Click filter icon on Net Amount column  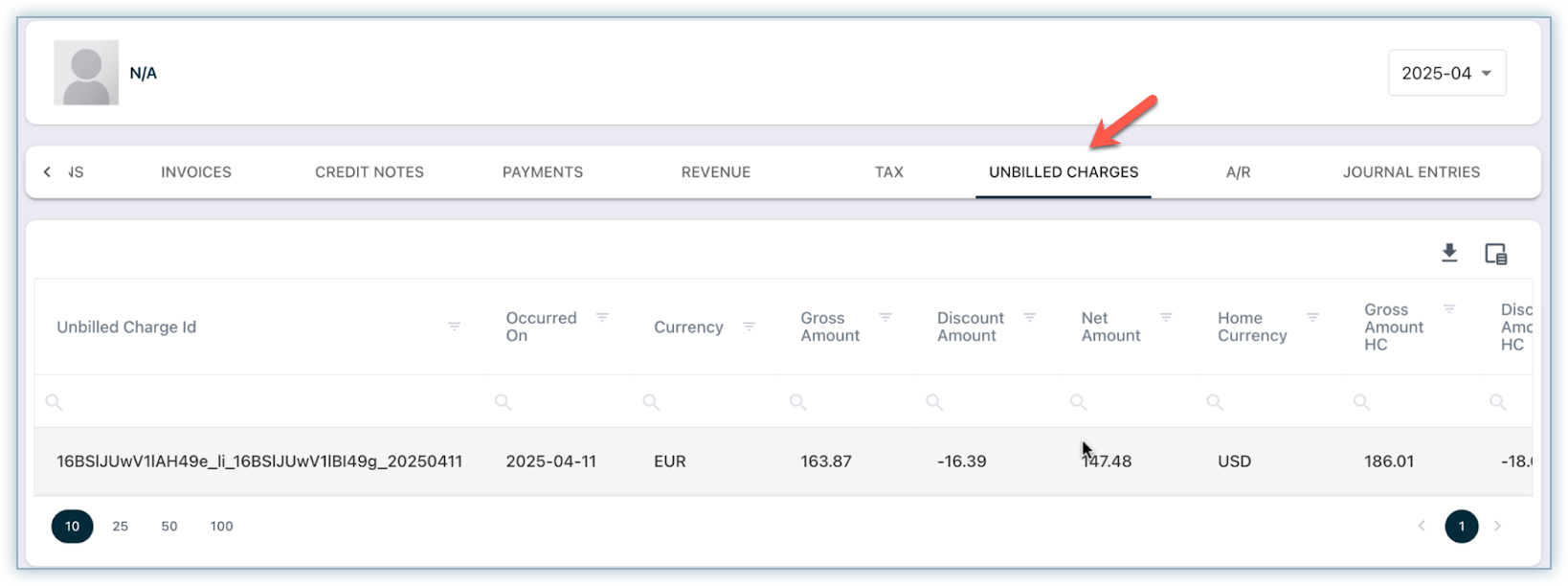[x=1166, y=318]
